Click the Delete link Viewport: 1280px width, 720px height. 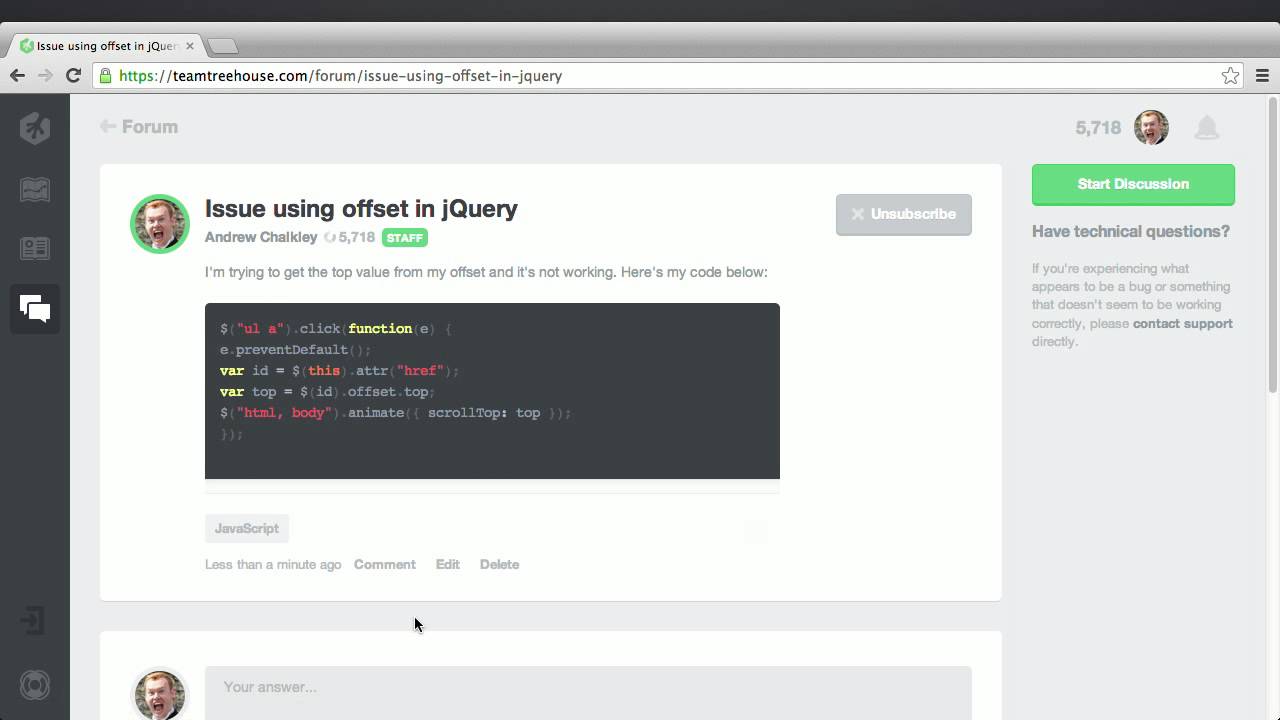click(499, 564)
